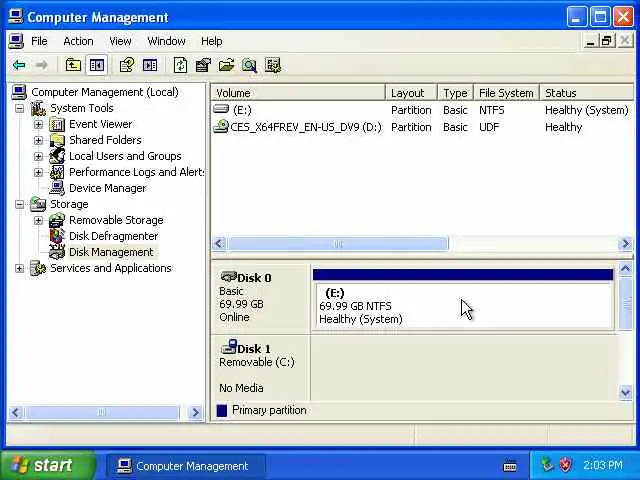Click the Open folder toolbar icon
The height and width of the screenshot is (480, 640).
(226, 65)
